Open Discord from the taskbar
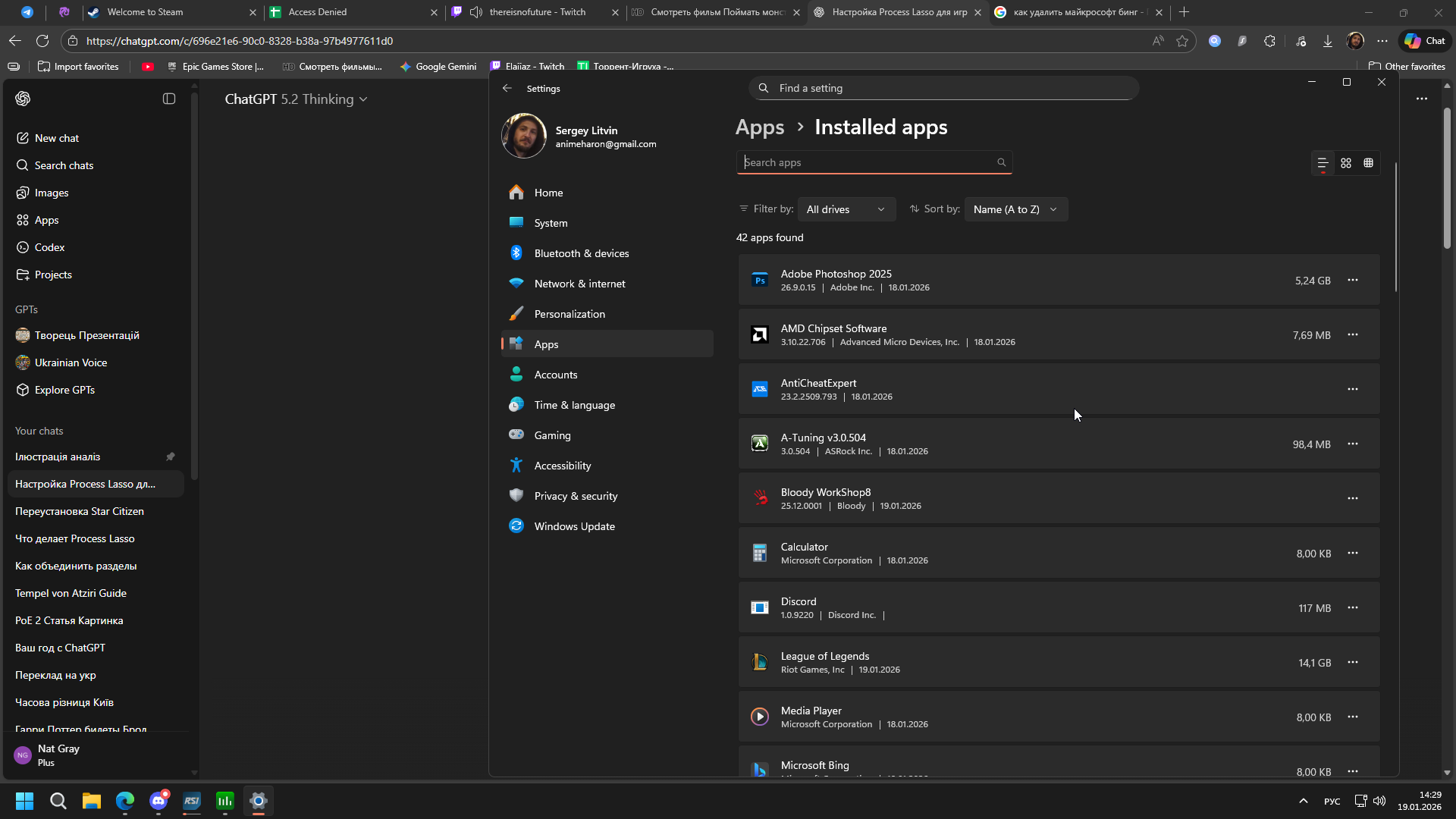Screen dimensions: 1456x819 [158, 801]
